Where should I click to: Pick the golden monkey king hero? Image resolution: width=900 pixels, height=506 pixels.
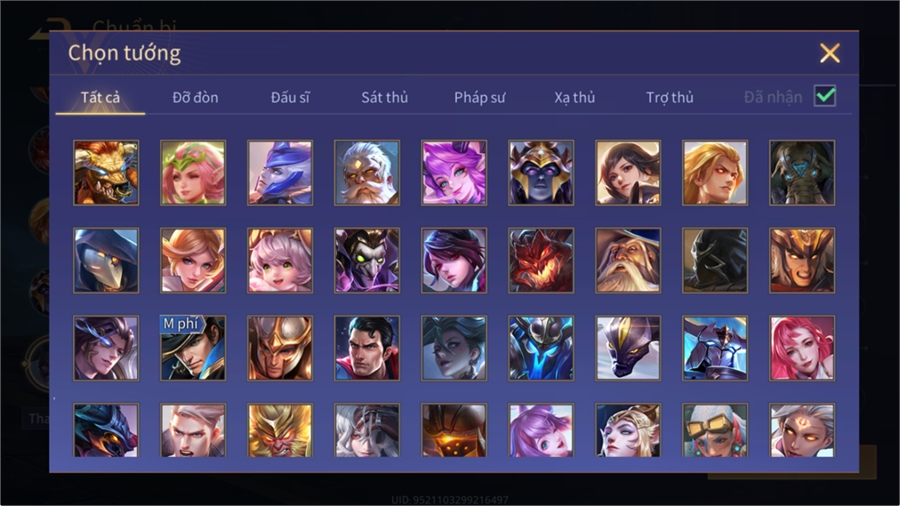pyautogui.click(x=280, y=430)
